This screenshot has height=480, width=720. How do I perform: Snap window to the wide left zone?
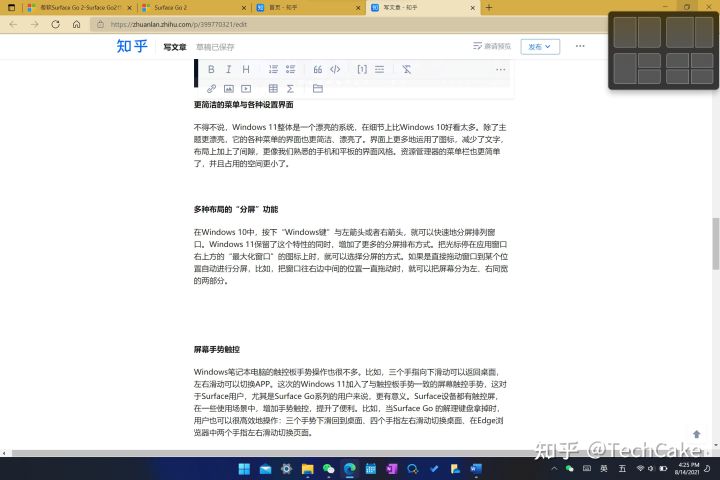(680, 33)
